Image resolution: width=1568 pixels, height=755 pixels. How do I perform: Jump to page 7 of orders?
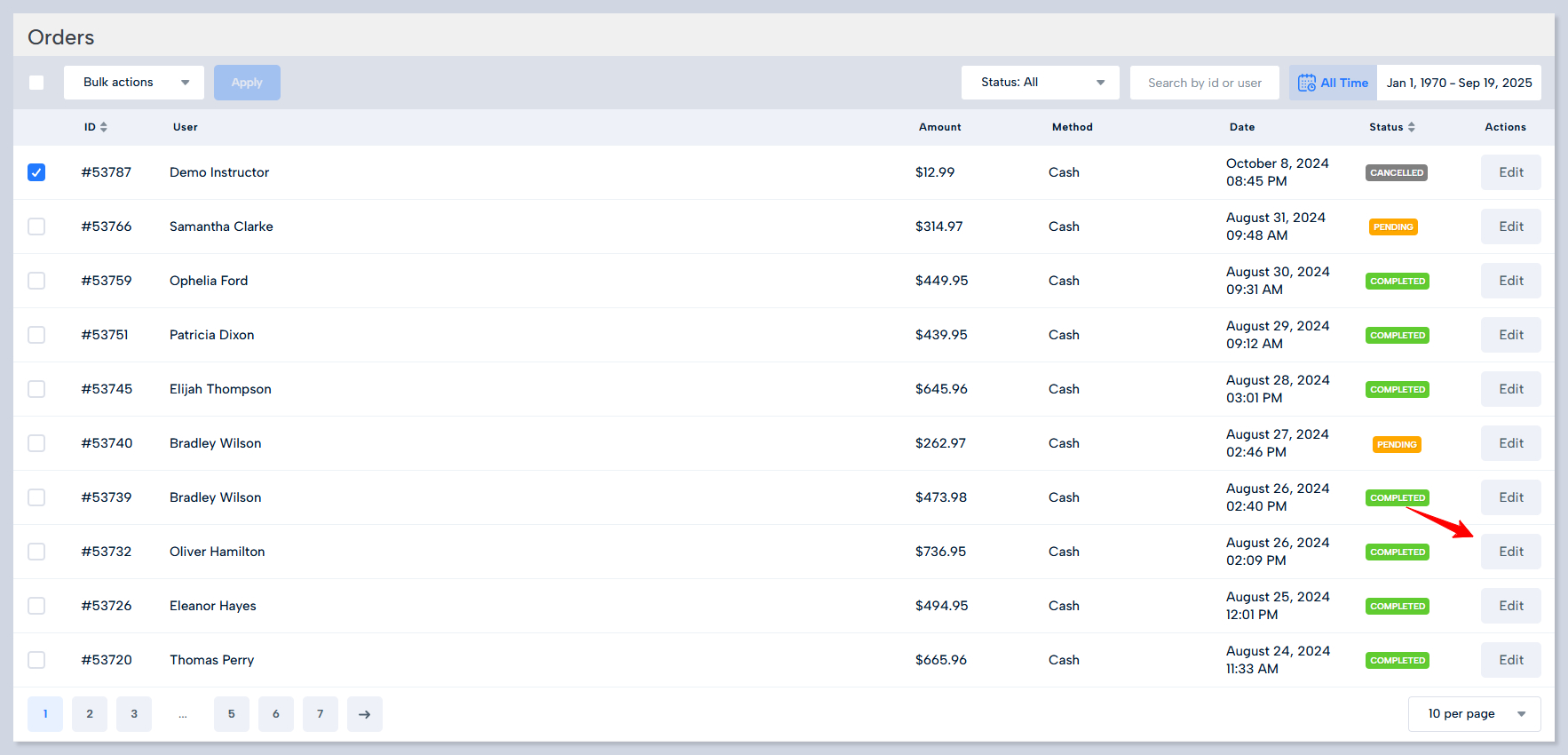click(321, 714)
